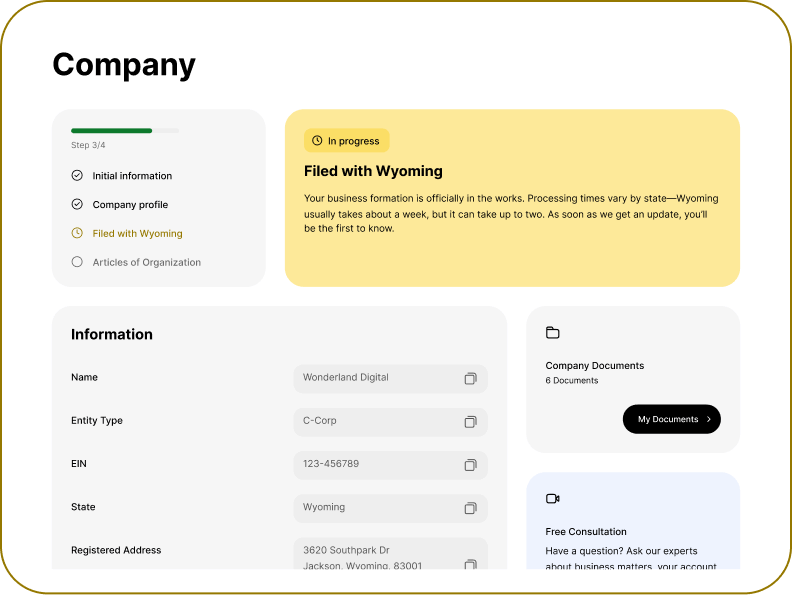Go to the Initial information step
The image size is (792, 595).
click(x=132, y=175)
